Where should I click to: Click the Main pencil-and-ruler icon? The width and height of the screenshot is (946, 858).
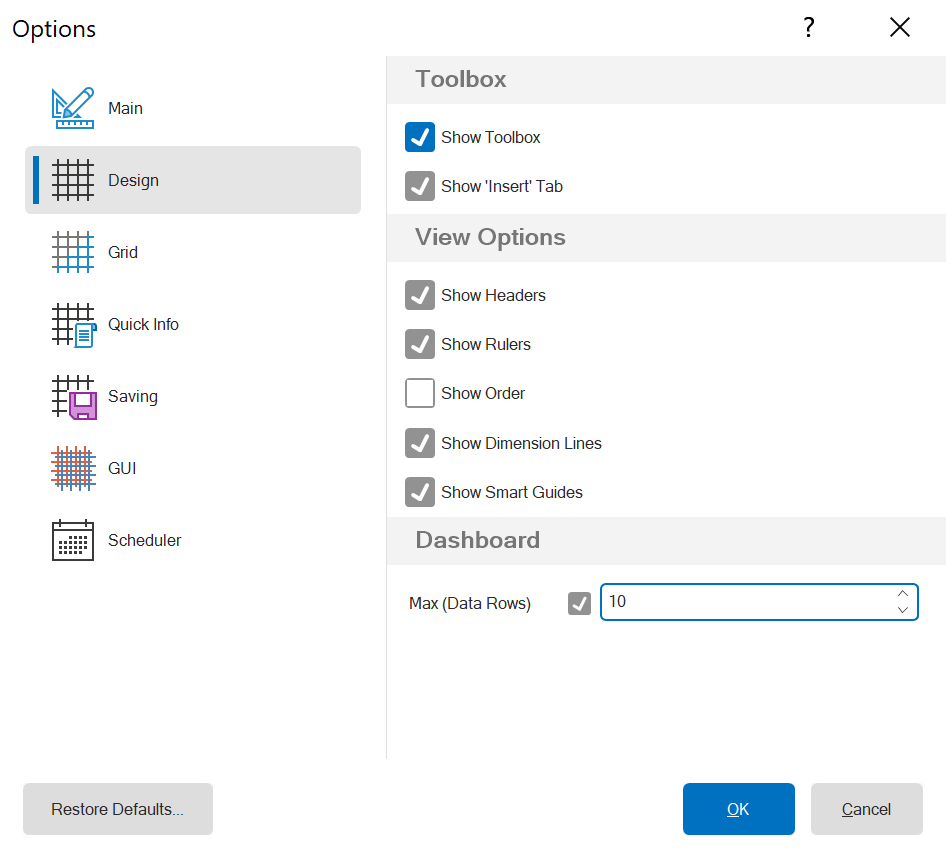click(x=73, y=108)
